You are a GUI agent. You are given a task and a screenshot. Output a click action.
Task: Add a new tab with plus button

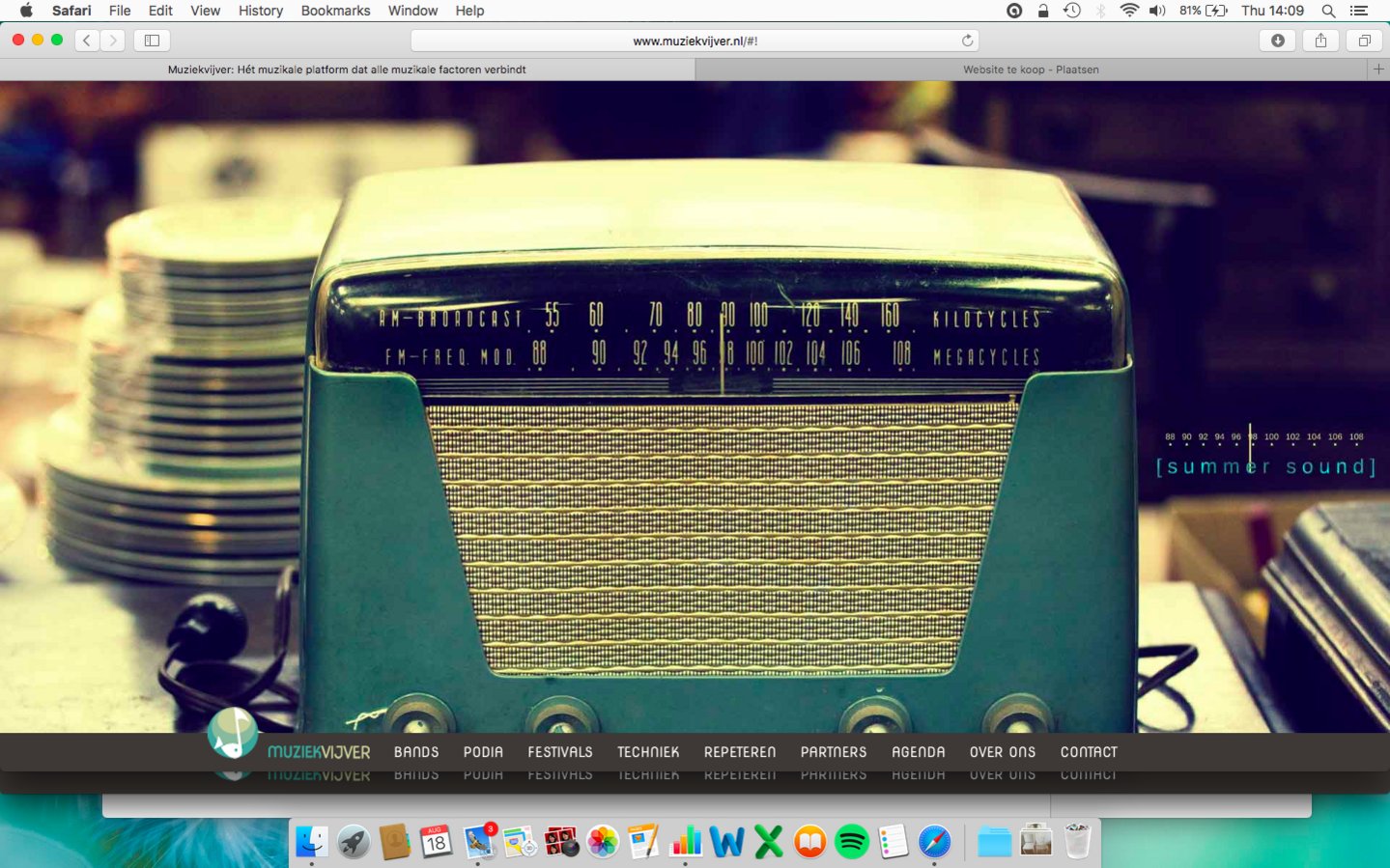coord(1378,70)
